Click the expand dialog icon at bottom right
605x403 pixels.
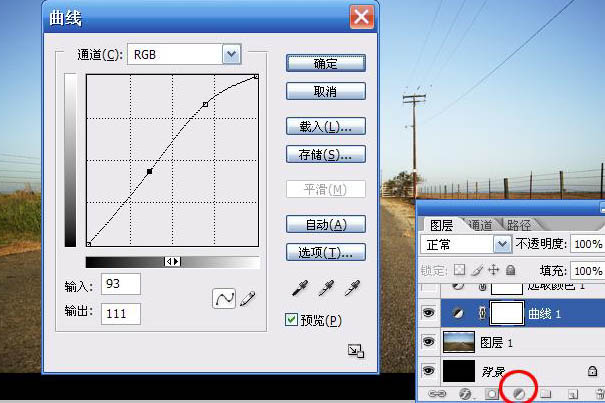tap(355, 350)
